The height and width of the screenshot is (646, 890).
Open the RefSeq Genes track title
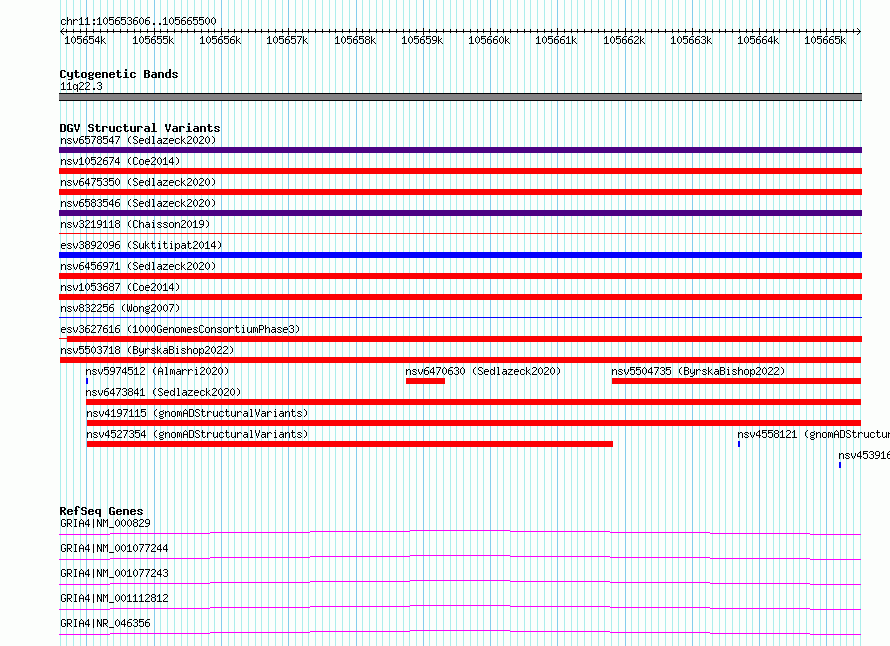pyautogui.click(x=101, y=511)
